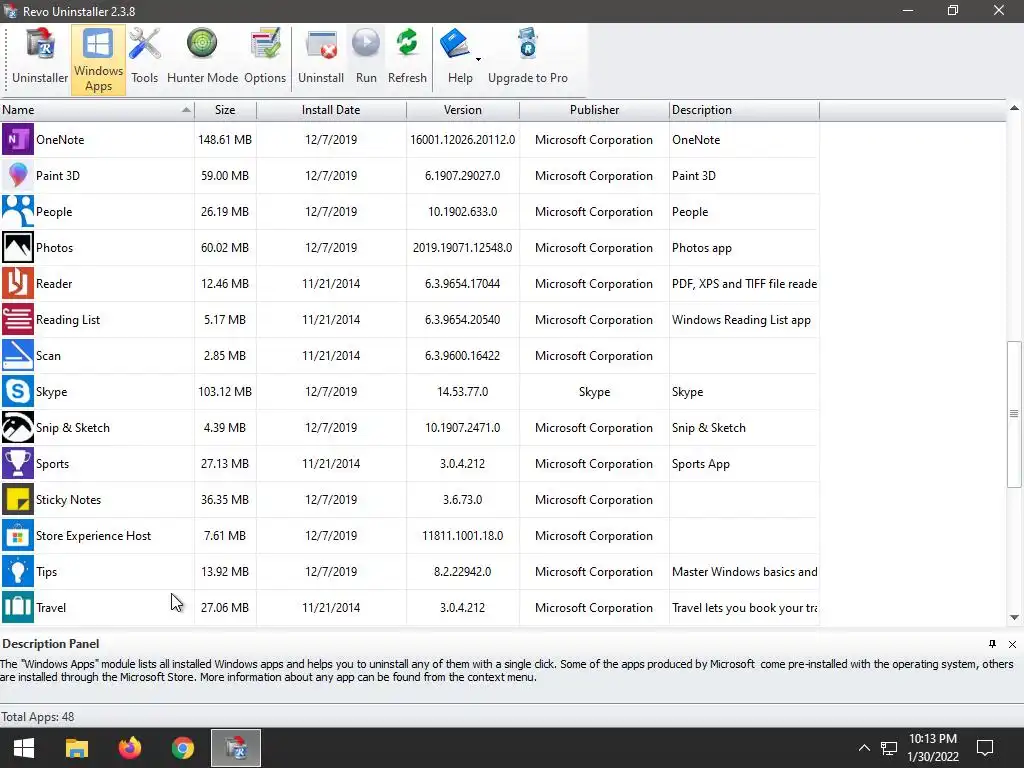Image resolution: width=1024 pixels, height=768 pixels.
Task: Sort by Description column header
Action: [x=744, y=110]
